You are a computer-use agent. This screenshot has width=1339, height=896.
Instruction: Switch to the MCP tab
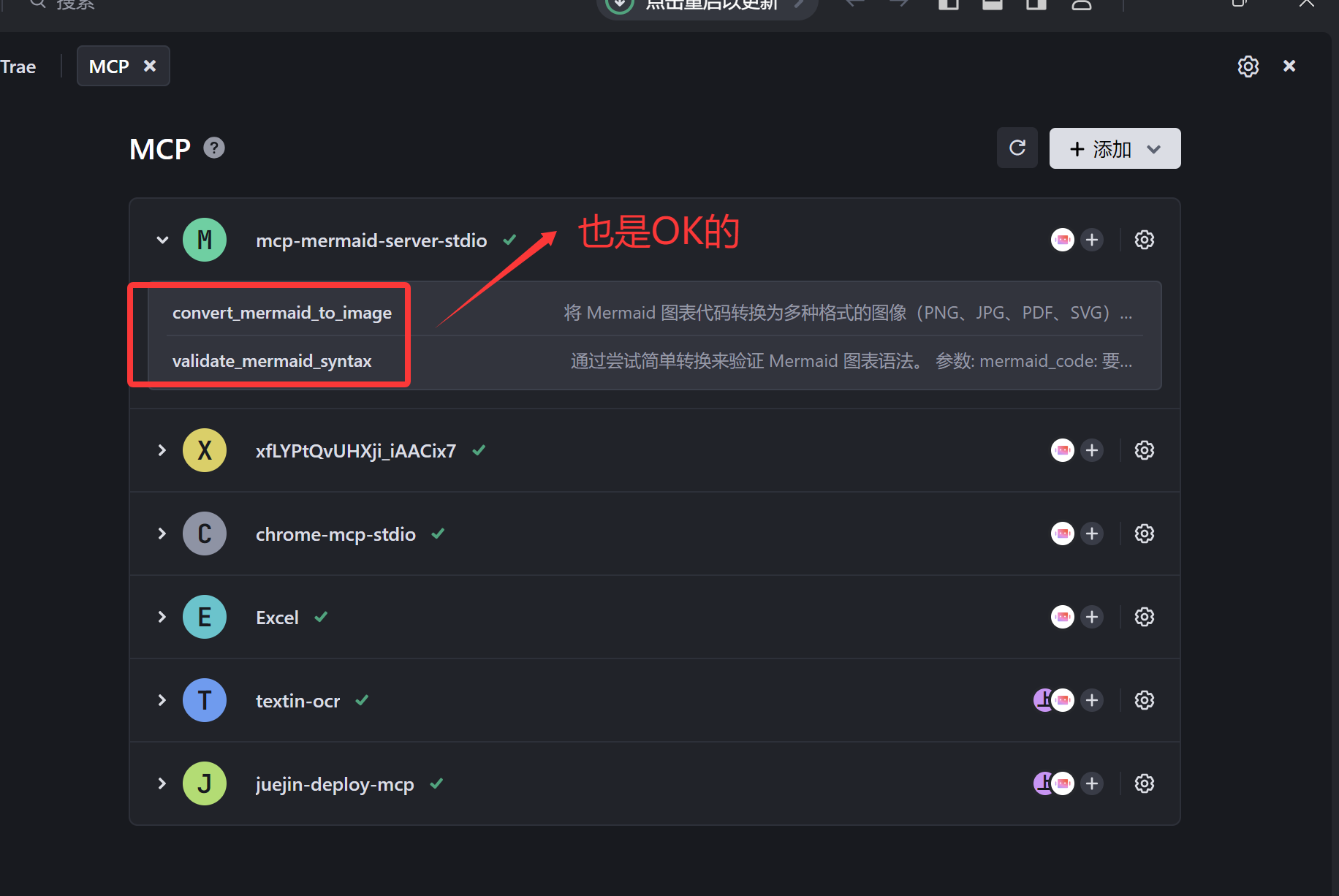point(108,66)
